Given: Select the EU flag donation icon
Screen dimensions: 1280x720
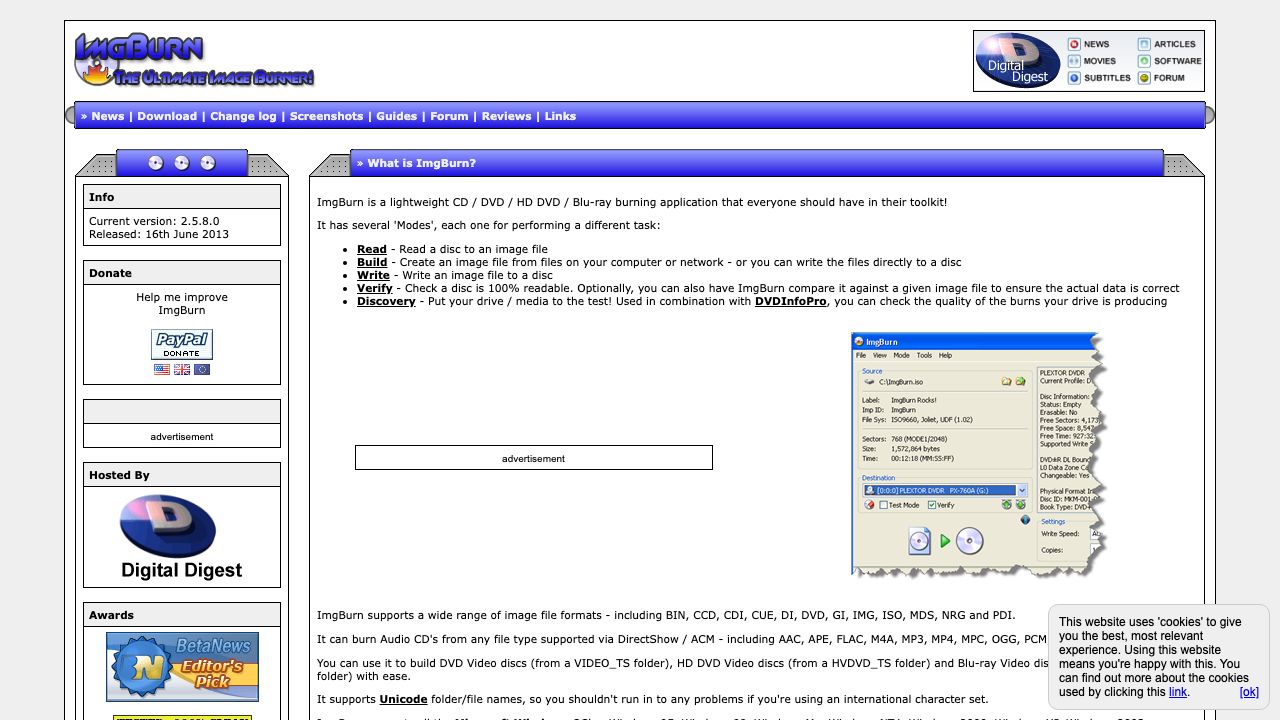Looking at the screenshot, I should (x=202, y=369).
